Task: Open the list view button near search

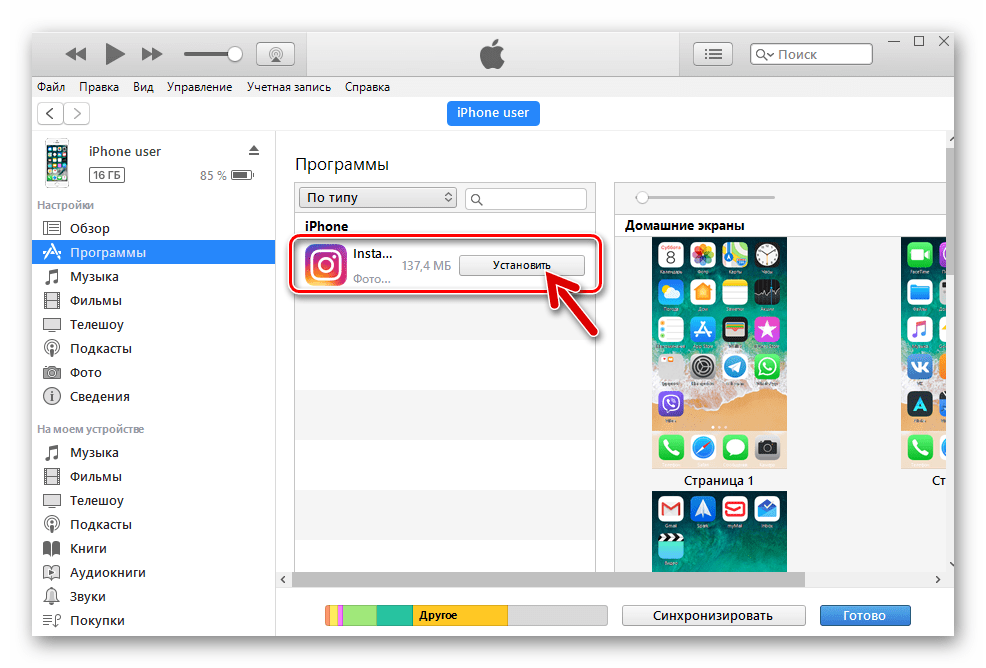Action: coord(712,54)
